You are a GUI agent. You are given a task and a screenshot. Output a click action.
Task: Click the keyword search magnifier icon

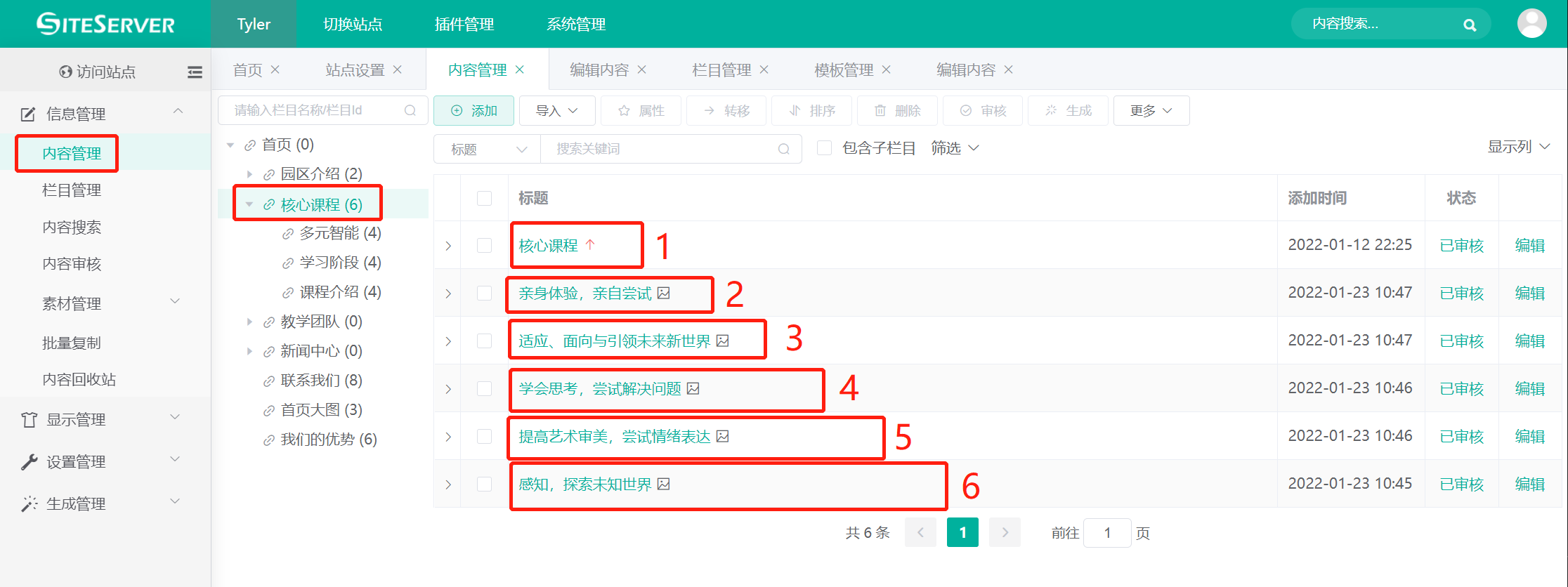click(784, 149)
